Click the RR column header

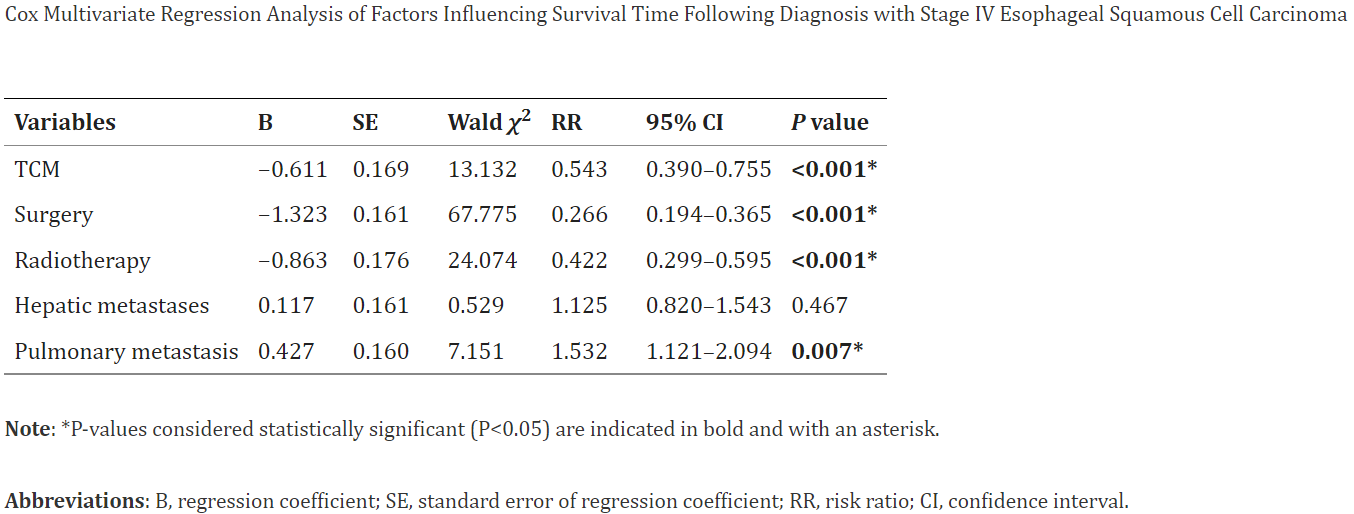coord(566,123)
